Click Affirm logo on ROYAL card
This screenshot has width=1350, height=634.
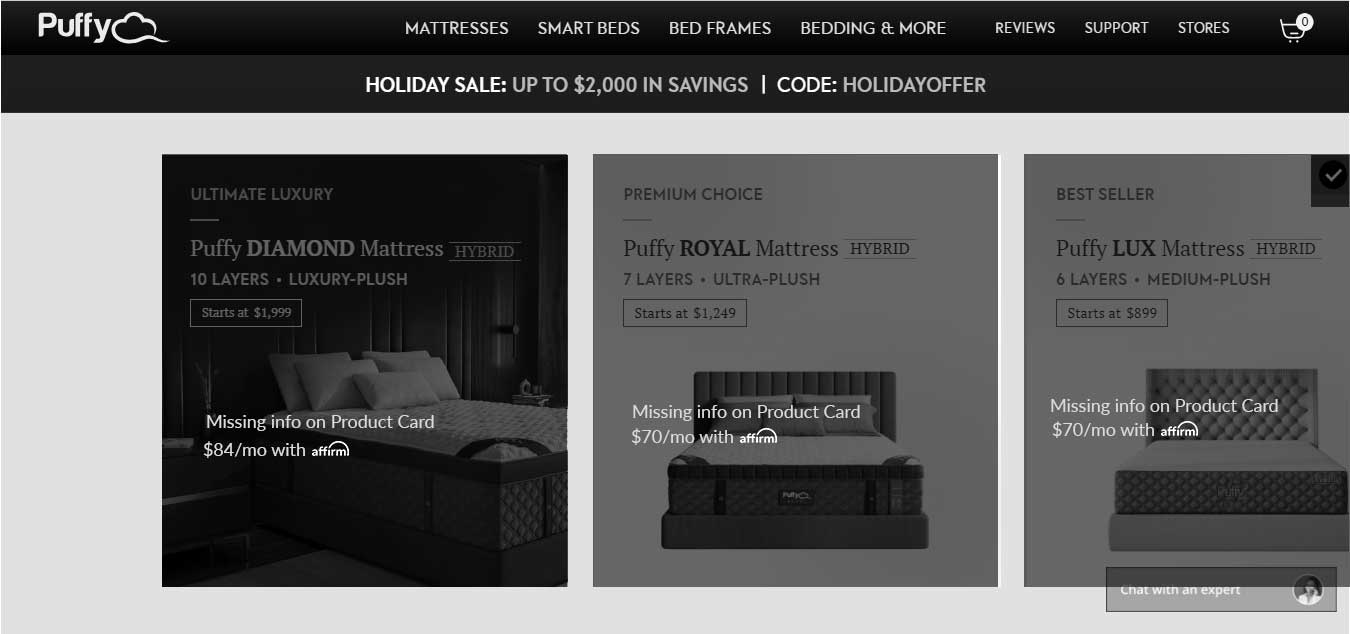(x=758, y=437)
